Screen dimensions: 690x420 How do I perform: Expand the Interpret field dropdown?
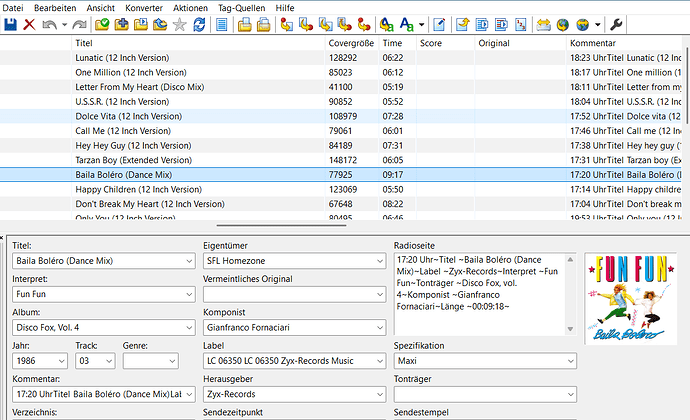[x=189, y=294]
